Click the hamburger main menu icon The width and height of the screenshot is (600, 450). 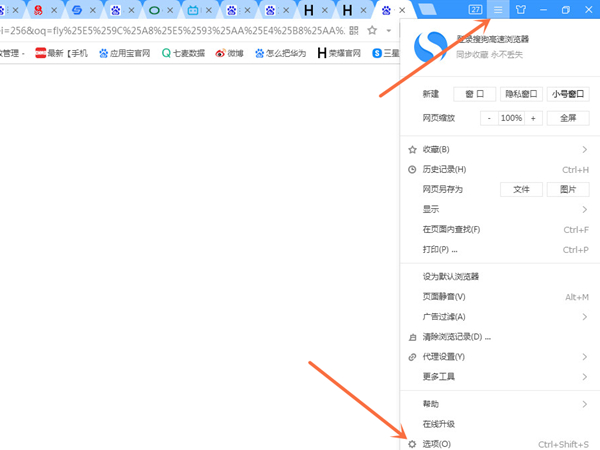tap(498, 10)
